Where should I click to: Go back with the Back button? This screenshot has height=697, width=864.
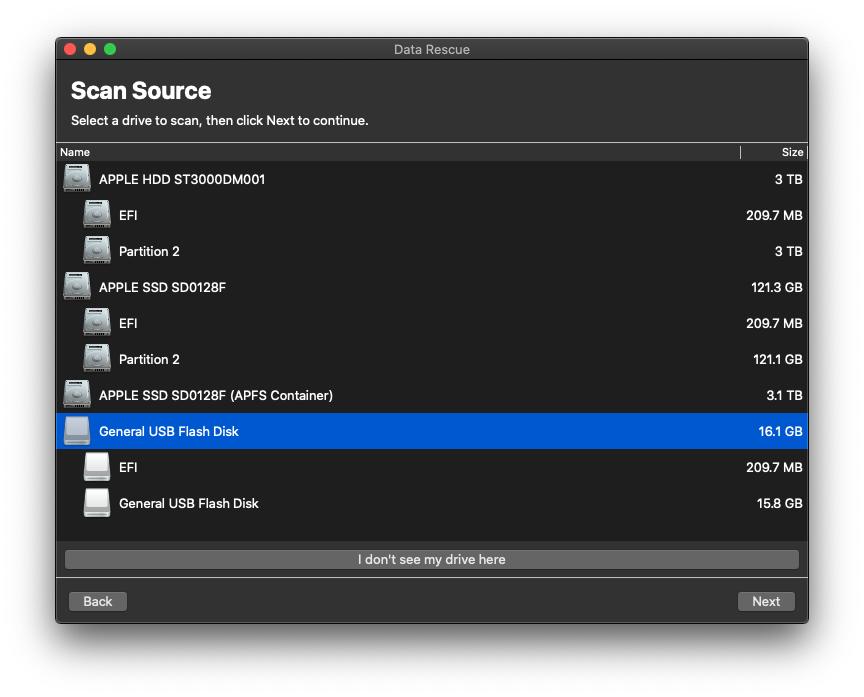(x=98, y=601)
